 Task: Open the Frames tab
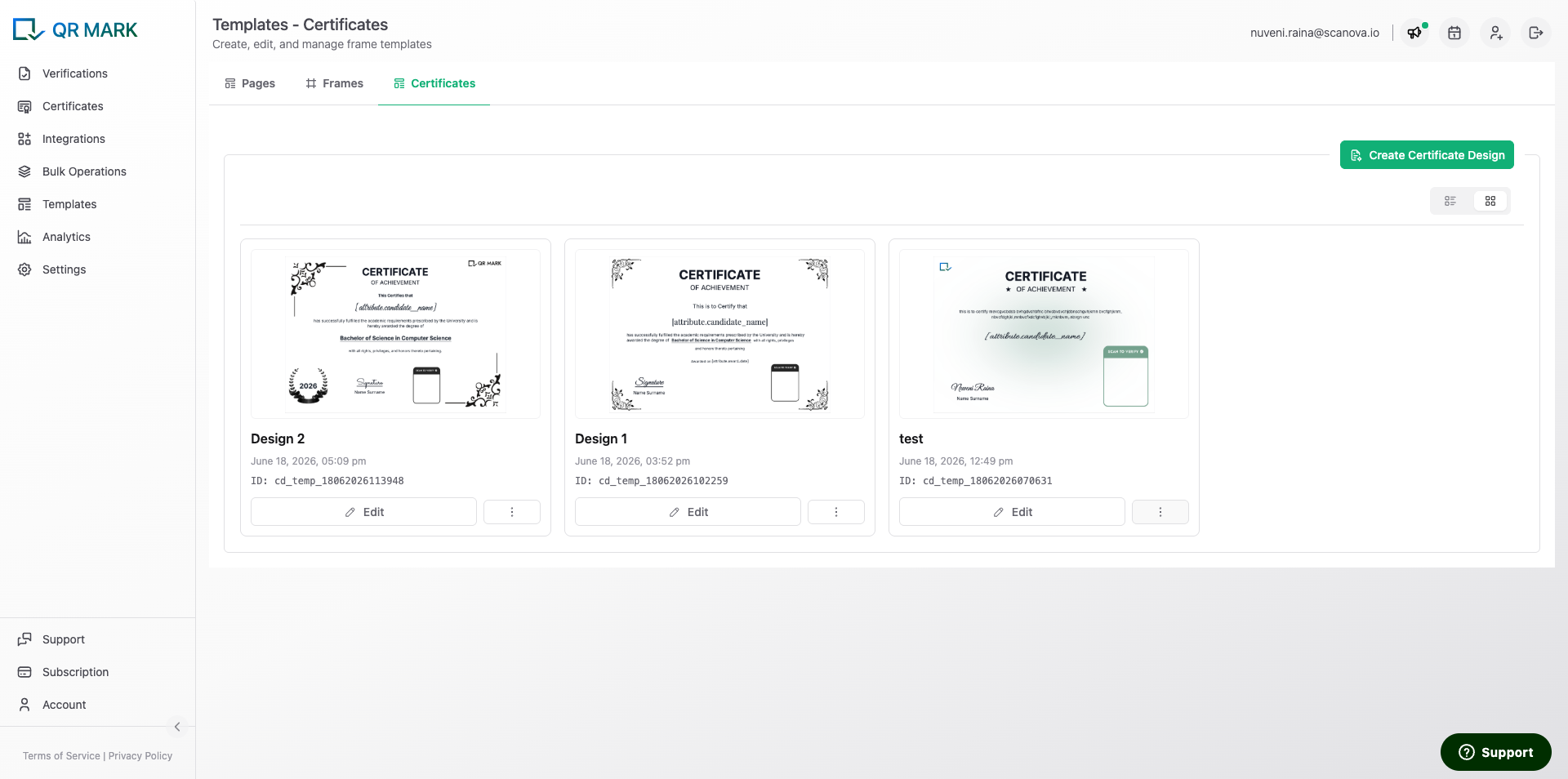coord(334,83)
